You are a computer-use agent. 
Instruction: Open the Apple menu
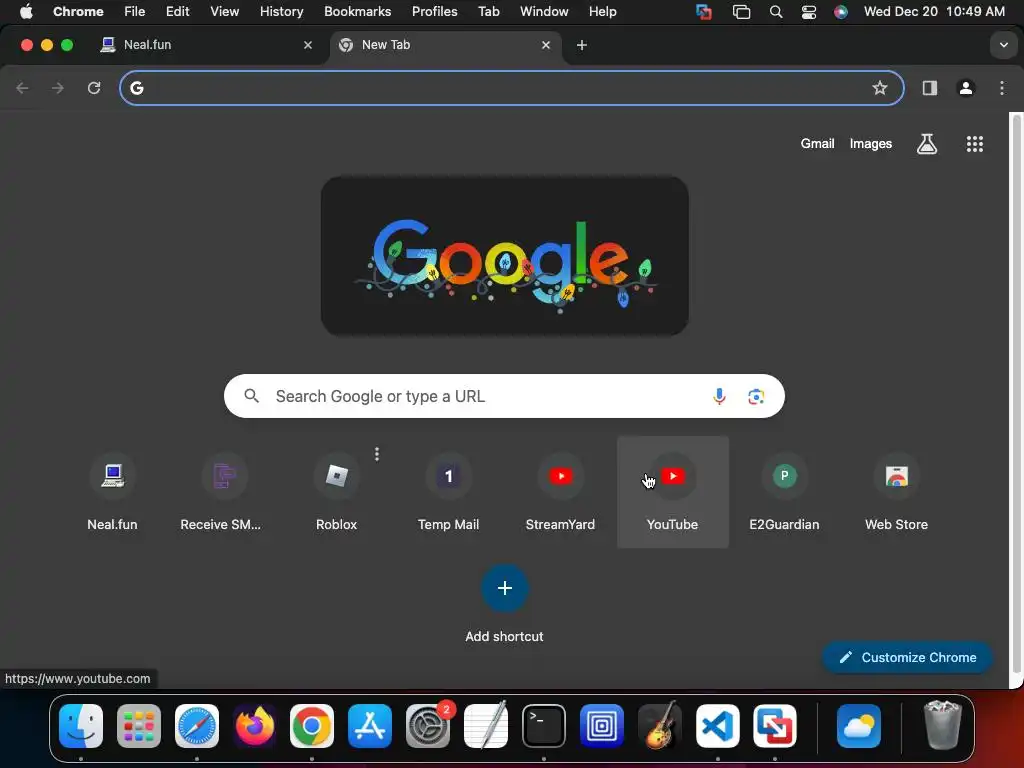pos(26,12)
